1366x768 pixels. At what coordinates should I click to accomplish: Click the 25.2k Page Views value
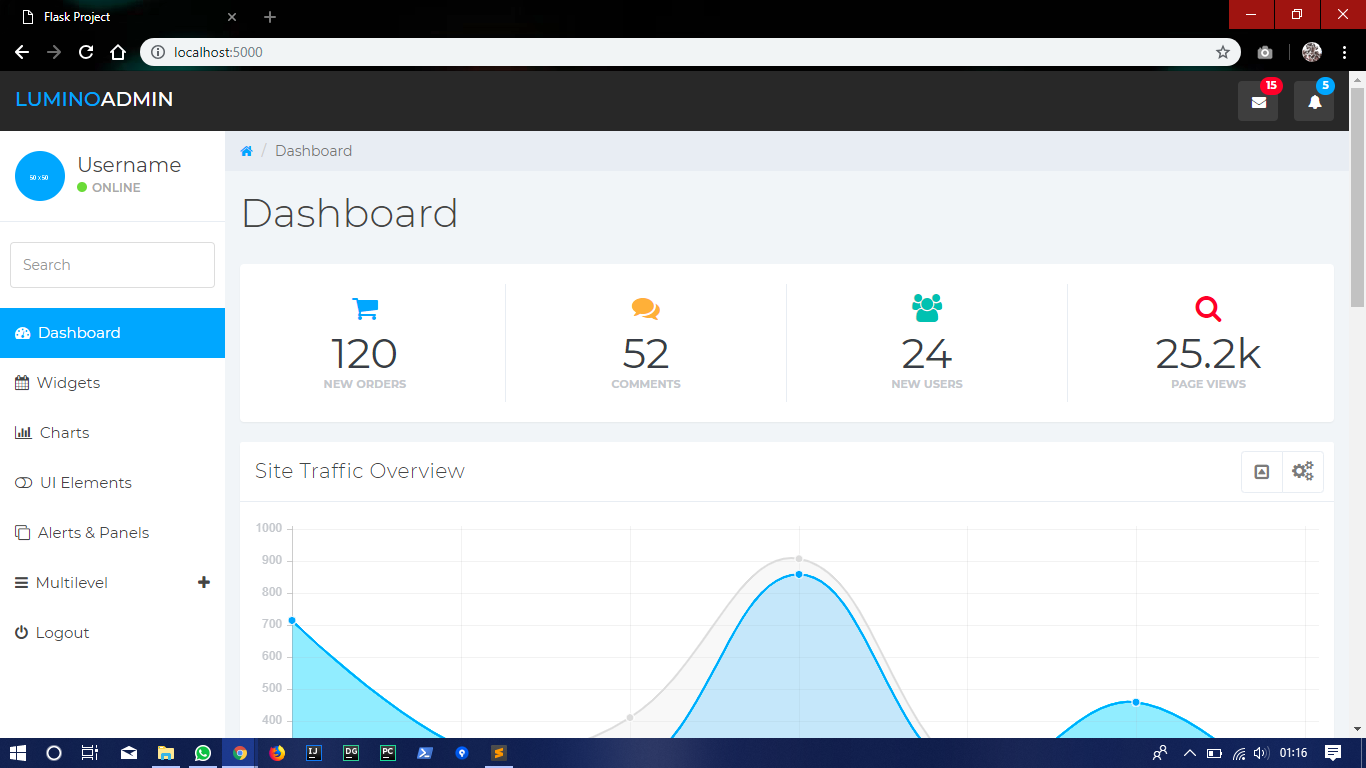(1208, 354)
